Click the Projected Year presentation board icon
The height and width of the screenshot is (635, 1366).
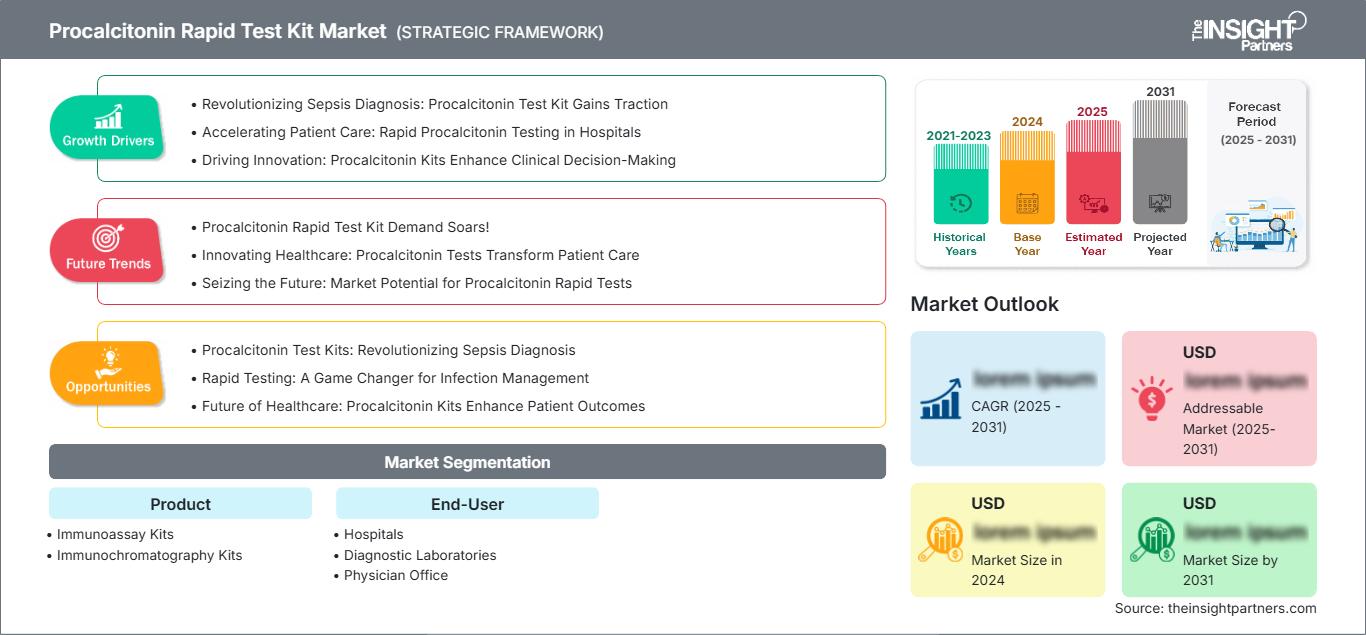point(1160,204)
